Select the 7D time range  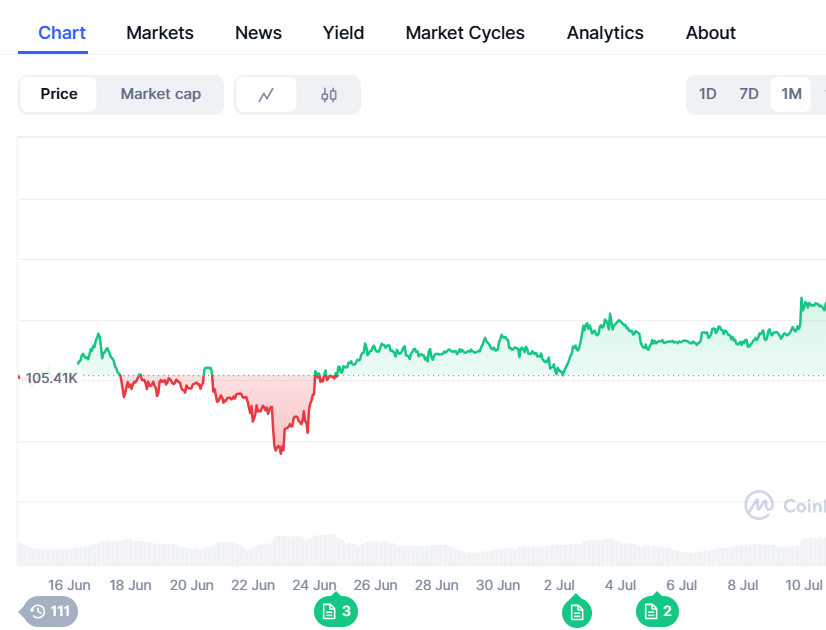coord(749,94)
